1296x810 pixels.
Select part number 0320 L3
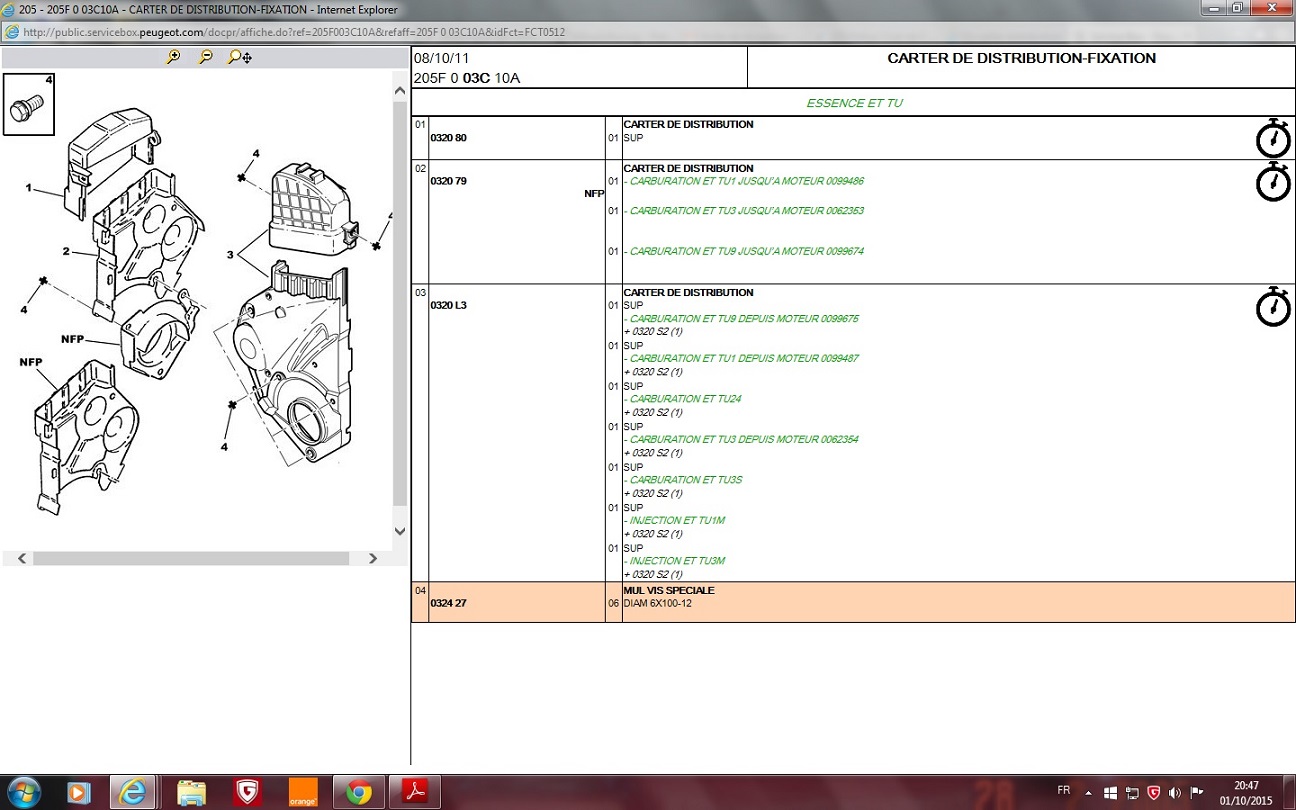(x=448, y=306)
